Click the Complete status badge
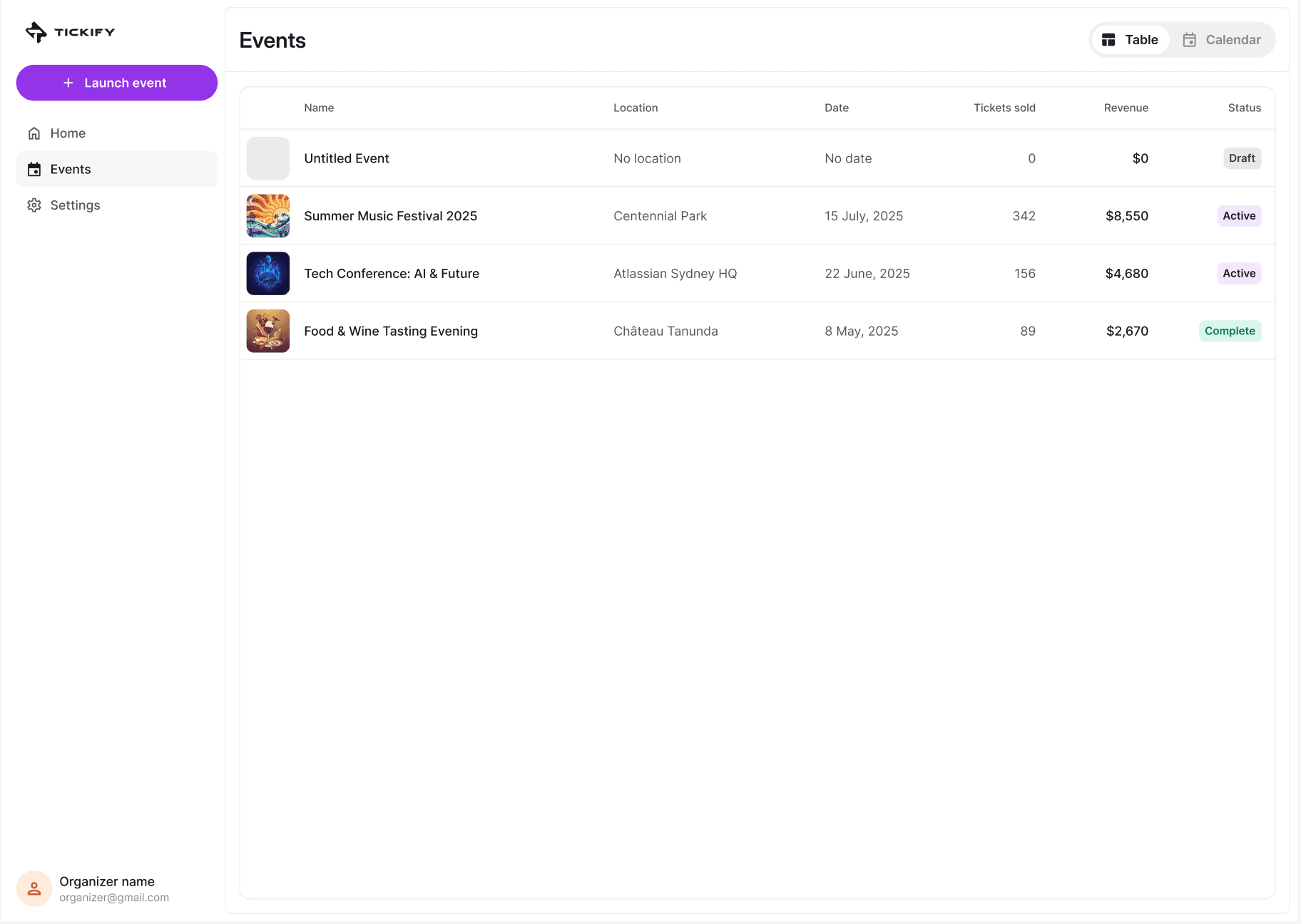The width and height of the screenshot is (1301, 924). (1230, 331)
